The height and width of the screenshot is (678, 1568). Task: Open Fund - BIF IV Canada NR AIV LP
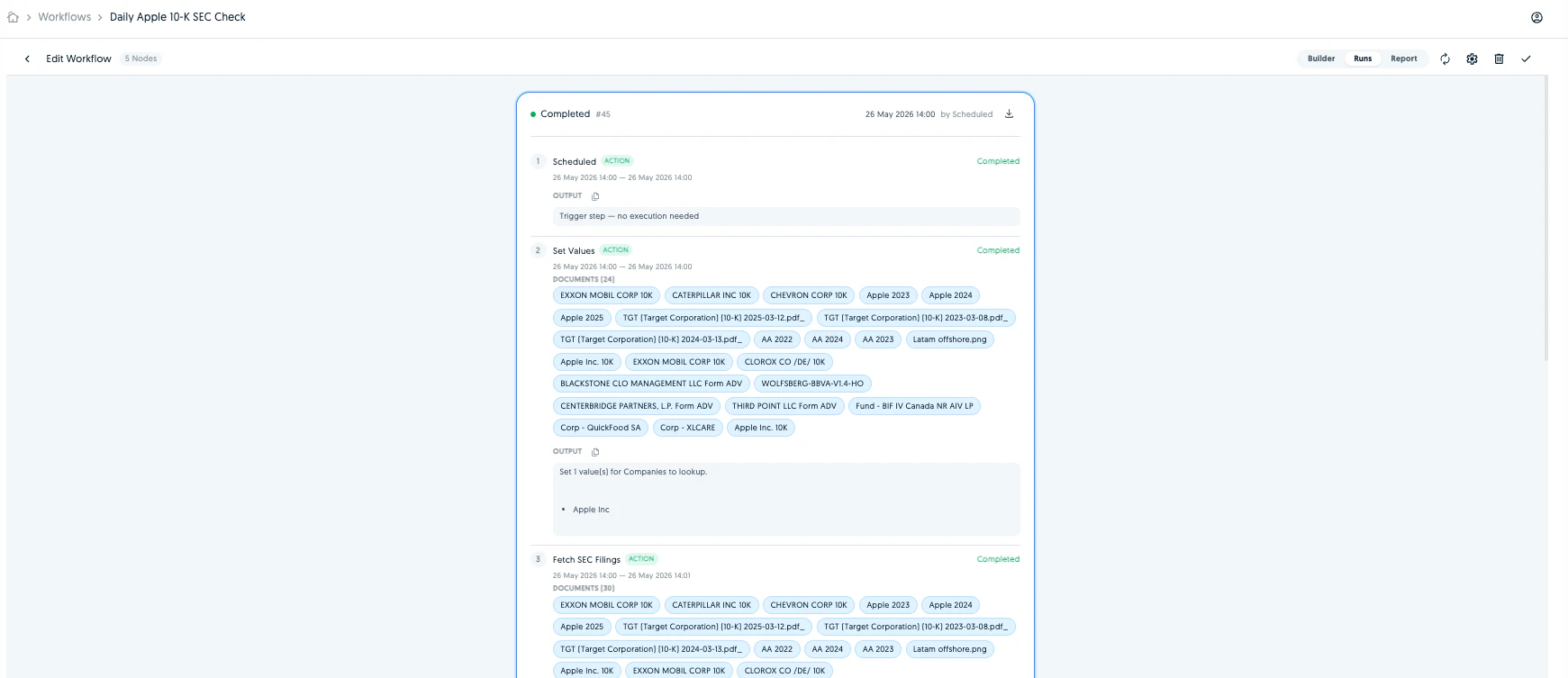914,406
